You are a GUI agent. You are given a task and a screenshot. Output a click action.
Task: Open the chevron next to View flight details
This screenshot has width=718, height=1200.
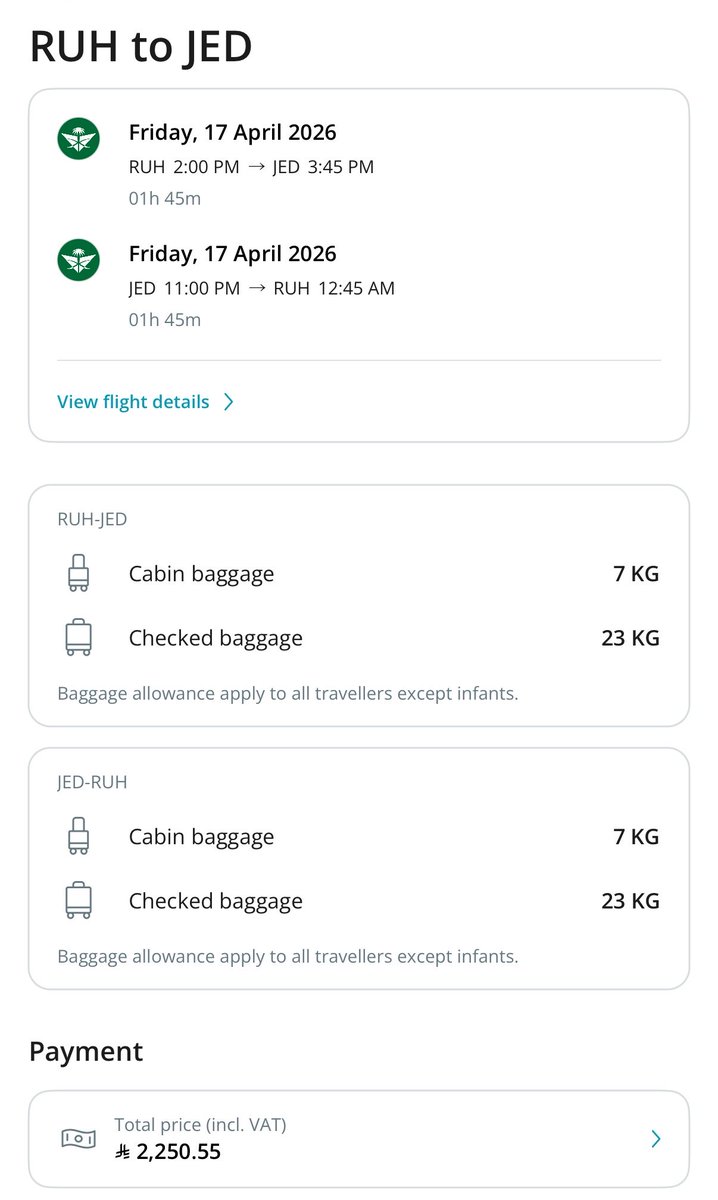(x=228, y=402)
